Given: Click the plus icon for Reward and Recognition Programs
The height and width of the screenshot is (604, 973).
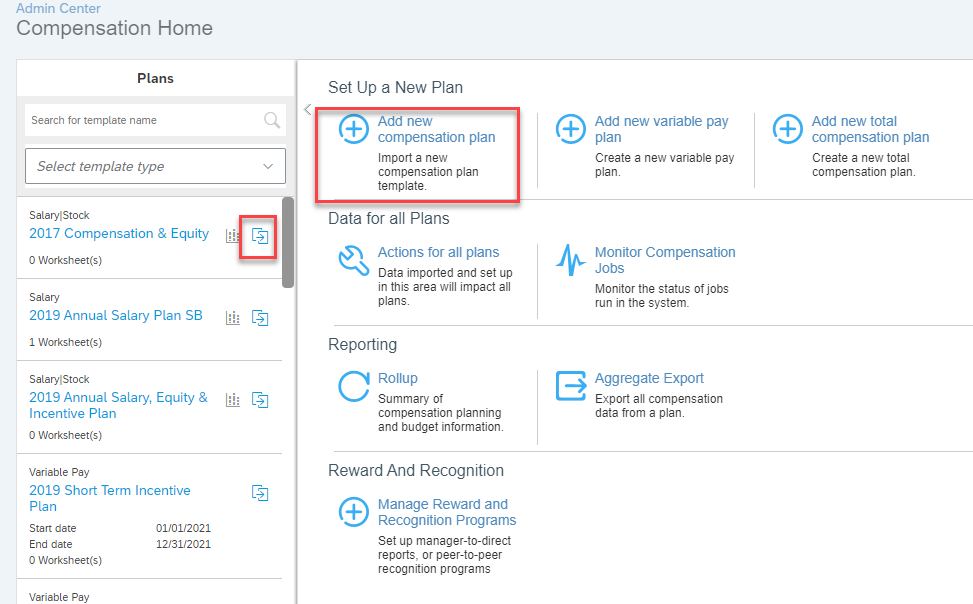Looking at the screenshot, I should coord(354,512).
